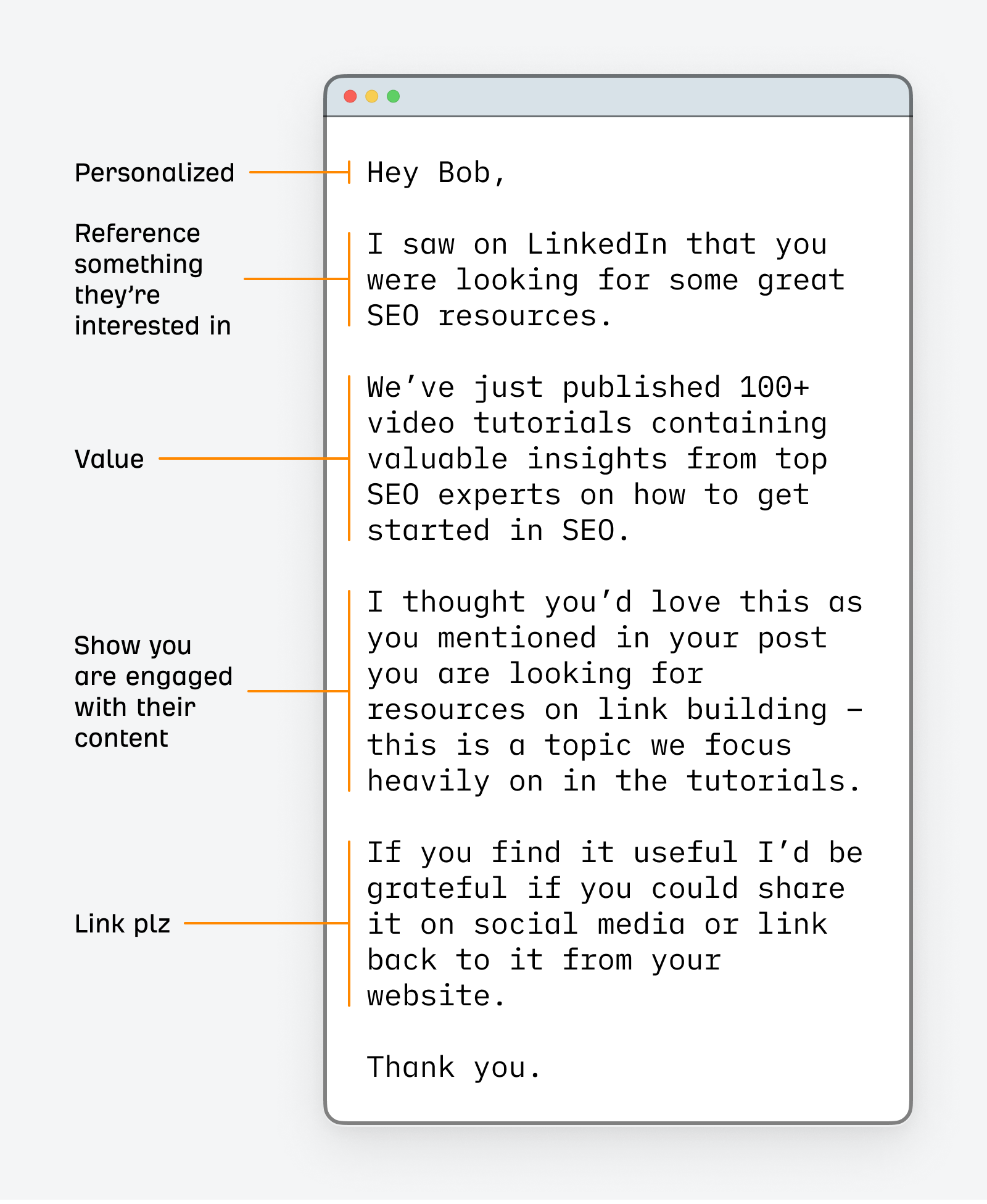Viewport: 987px width, 1204px height.
Task: Click the orange connector line beside "Link plz"
Action: pos(265,923)
